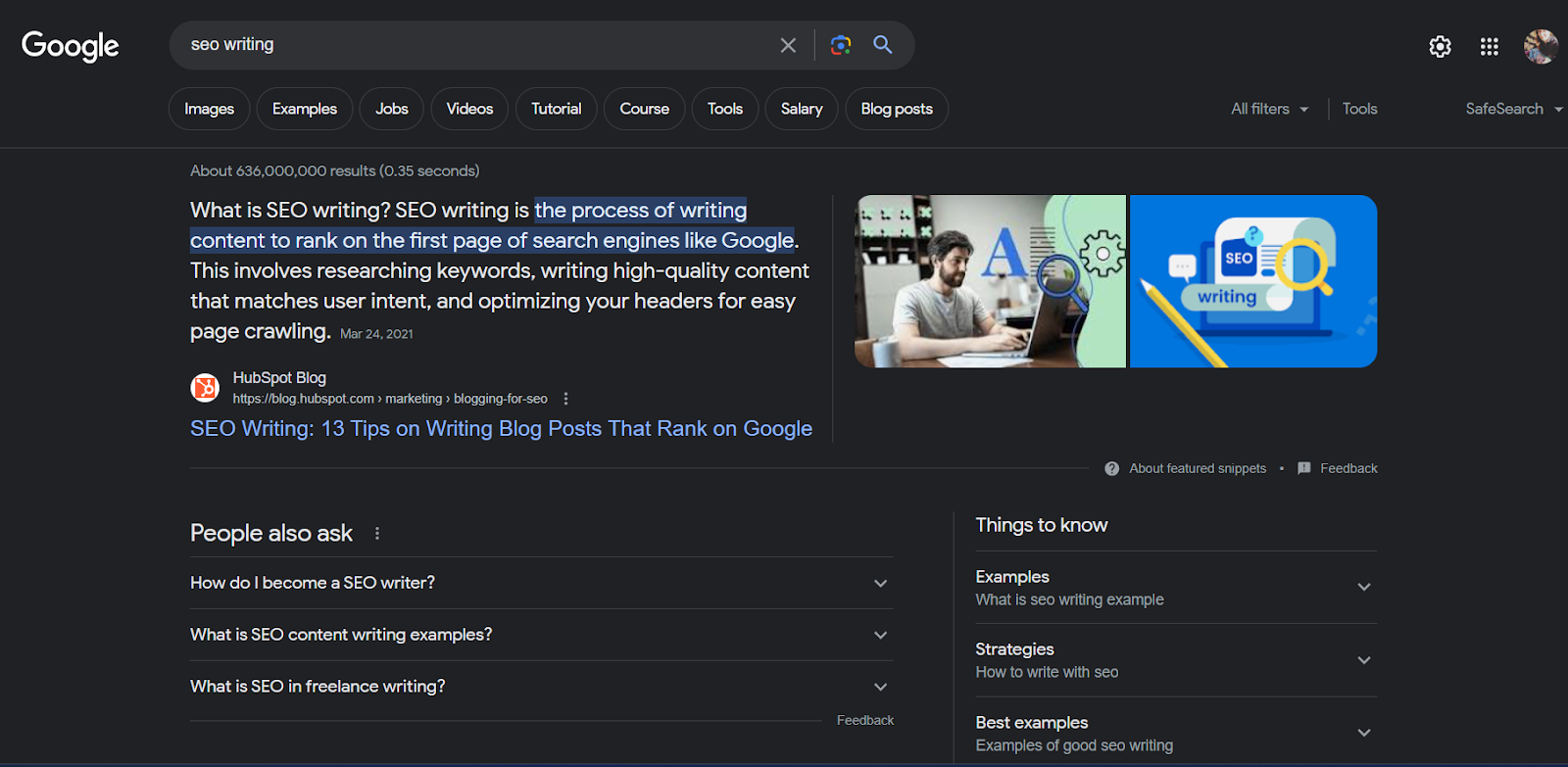The height and width of the screenshot is (767, 1568).
Task: Click the Tools button beside All filters
Action: tap(1359, 109)
